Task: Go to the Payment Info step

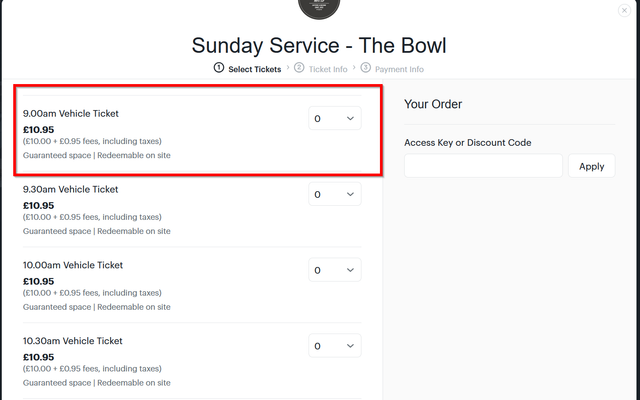Action: click(x=399, y=69)
